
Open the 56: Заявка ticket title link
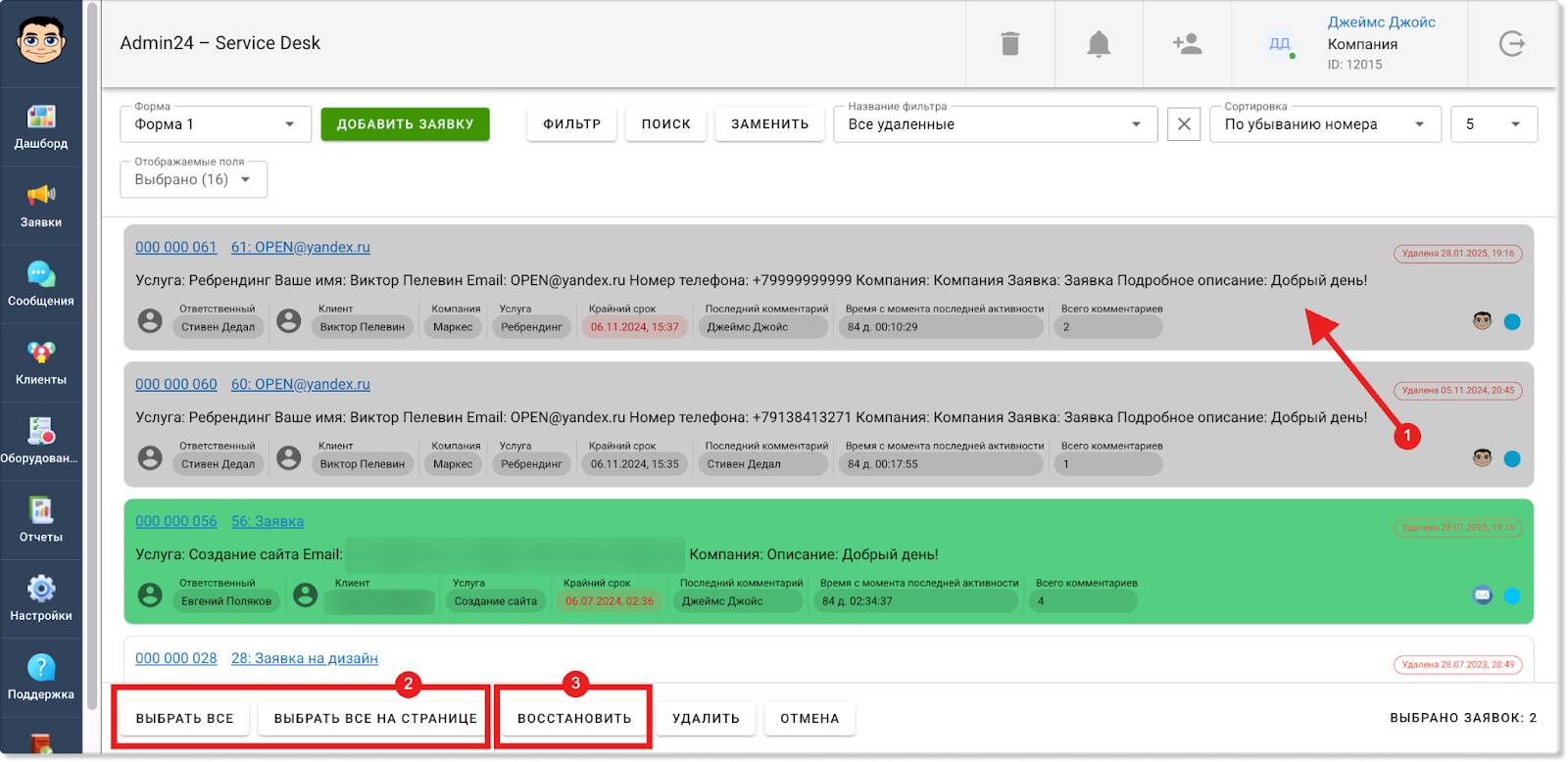(x=268, y=522)
